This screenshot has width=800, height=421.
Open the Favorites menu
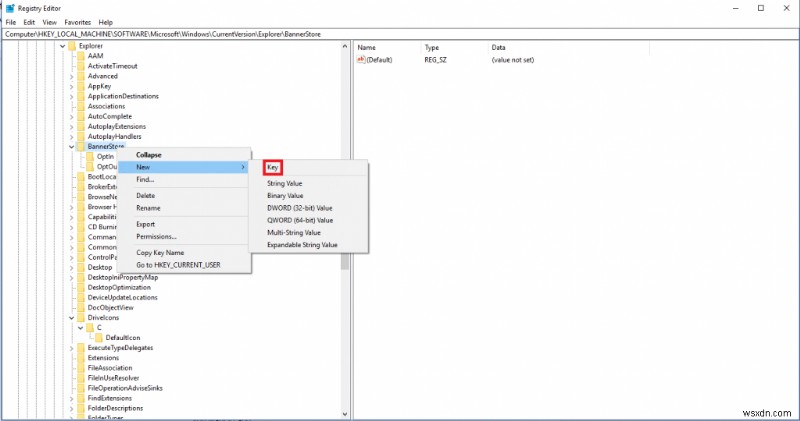point(78,22)
